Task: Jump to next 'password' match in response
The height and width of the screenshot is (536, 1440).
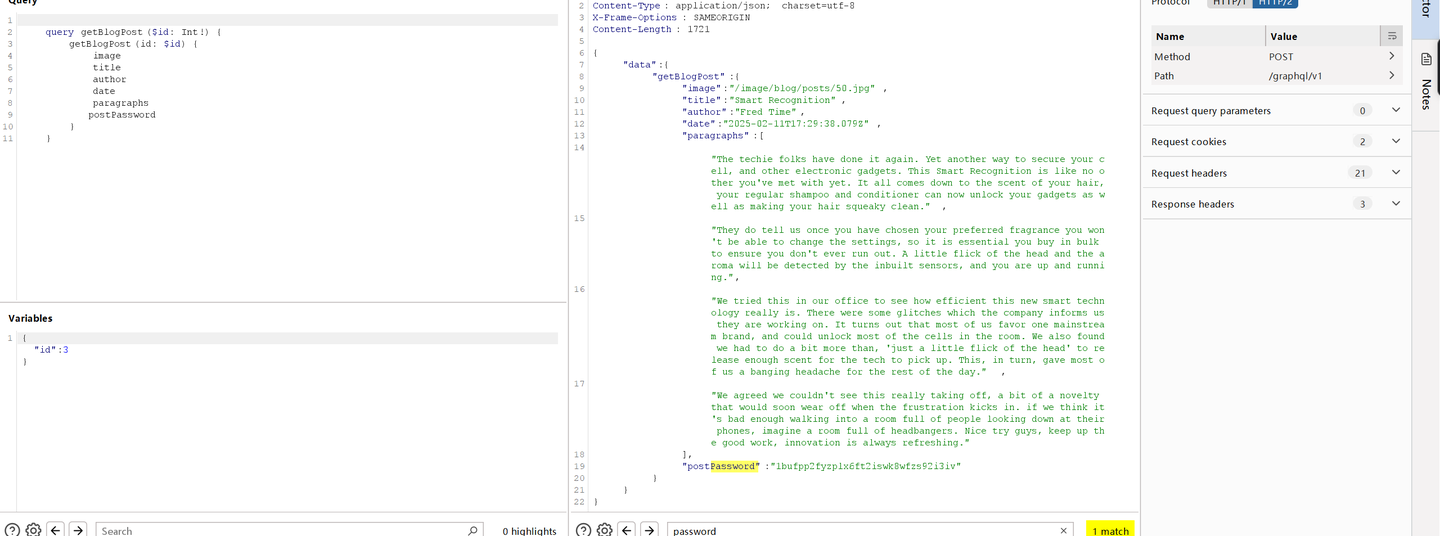Action: click(649, 530)
